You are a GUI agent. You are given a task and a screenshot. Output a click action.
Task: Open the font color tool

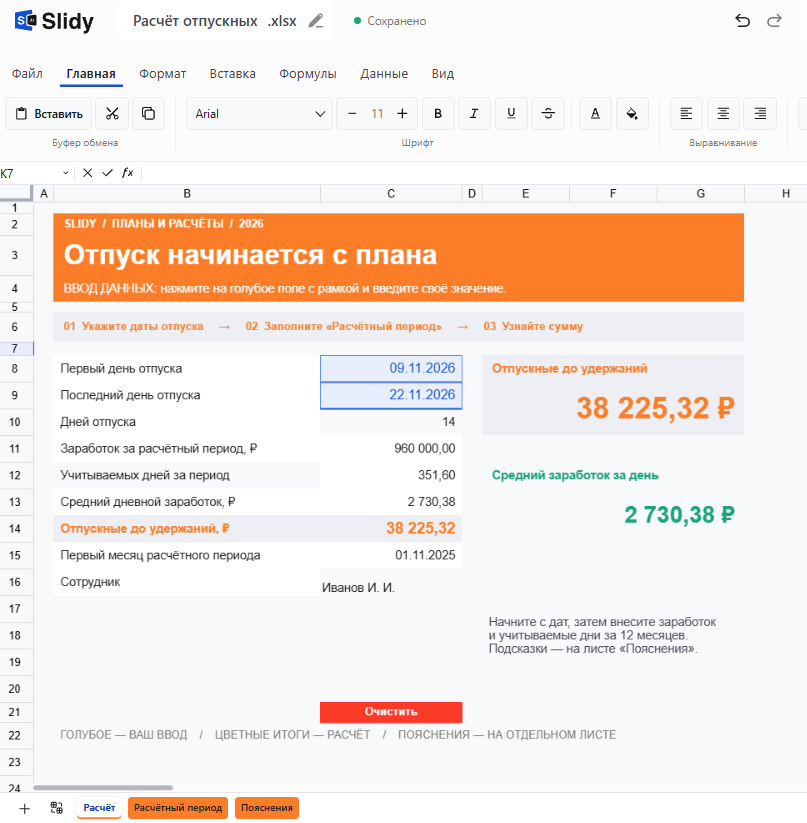pos(595,113)
